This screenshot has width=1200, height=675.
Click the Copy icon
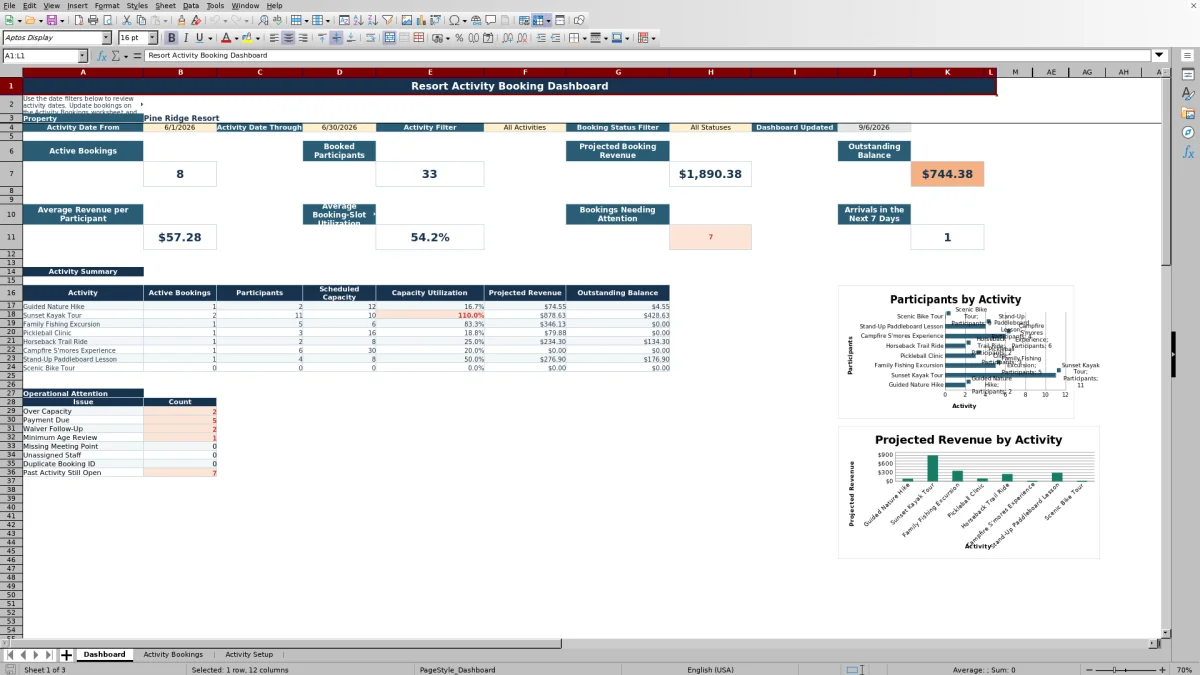141,20
